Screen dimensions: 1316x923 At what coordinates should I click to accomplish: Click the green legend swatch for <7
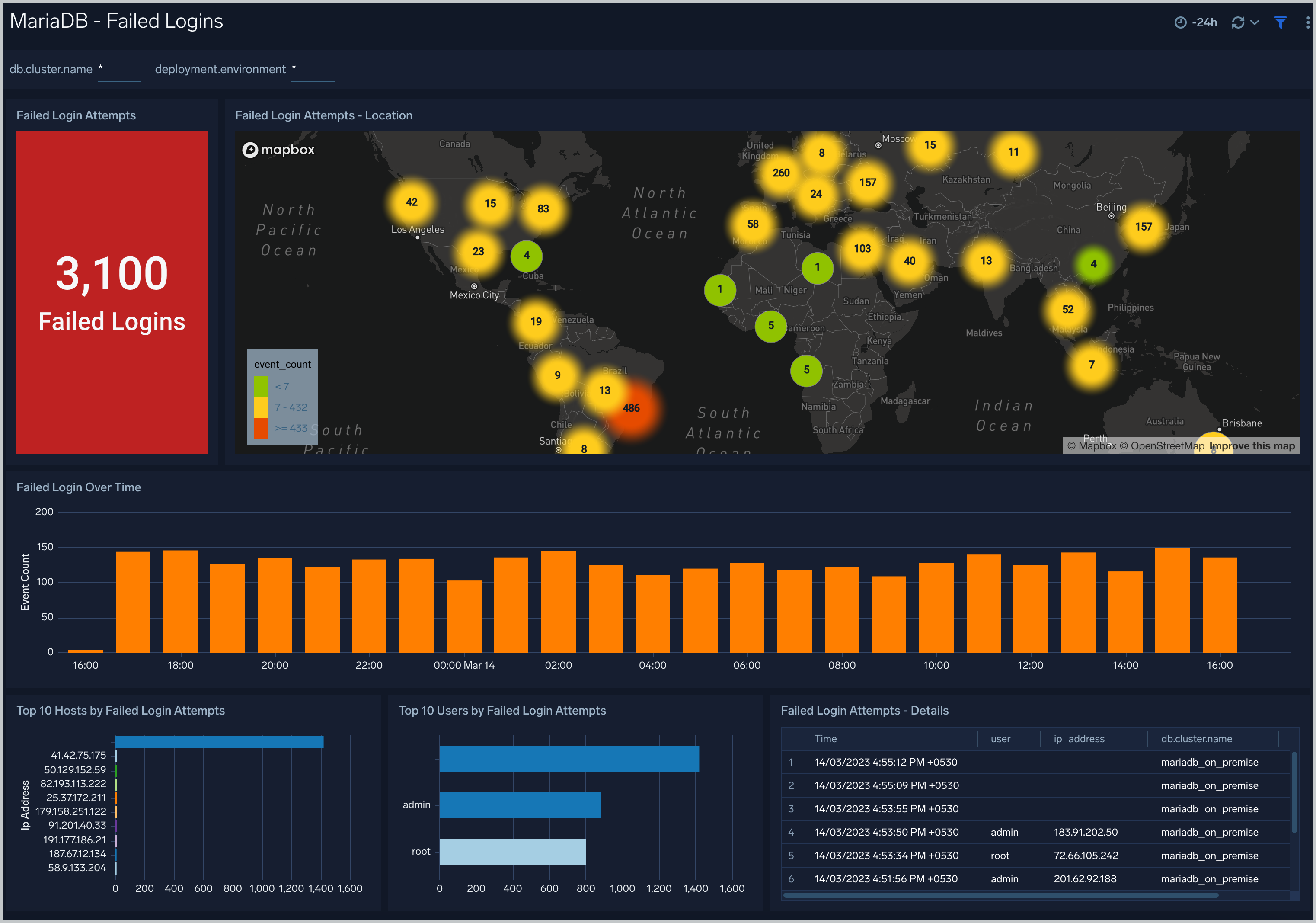(x=261, y=386)
